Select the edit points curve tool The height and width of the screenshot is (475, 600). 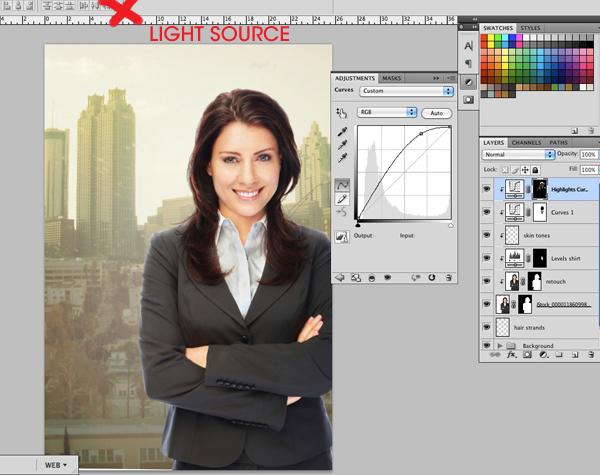pyautogui.click(x=341, y=184)
